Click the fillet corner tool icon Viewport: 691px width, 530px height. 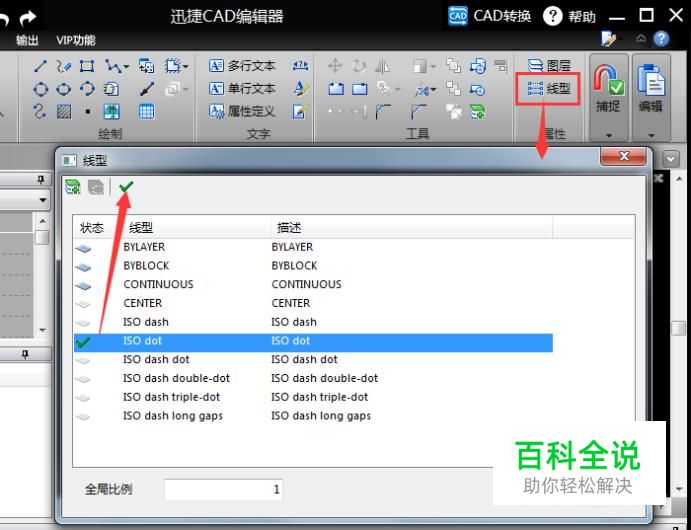coord(383,111)
